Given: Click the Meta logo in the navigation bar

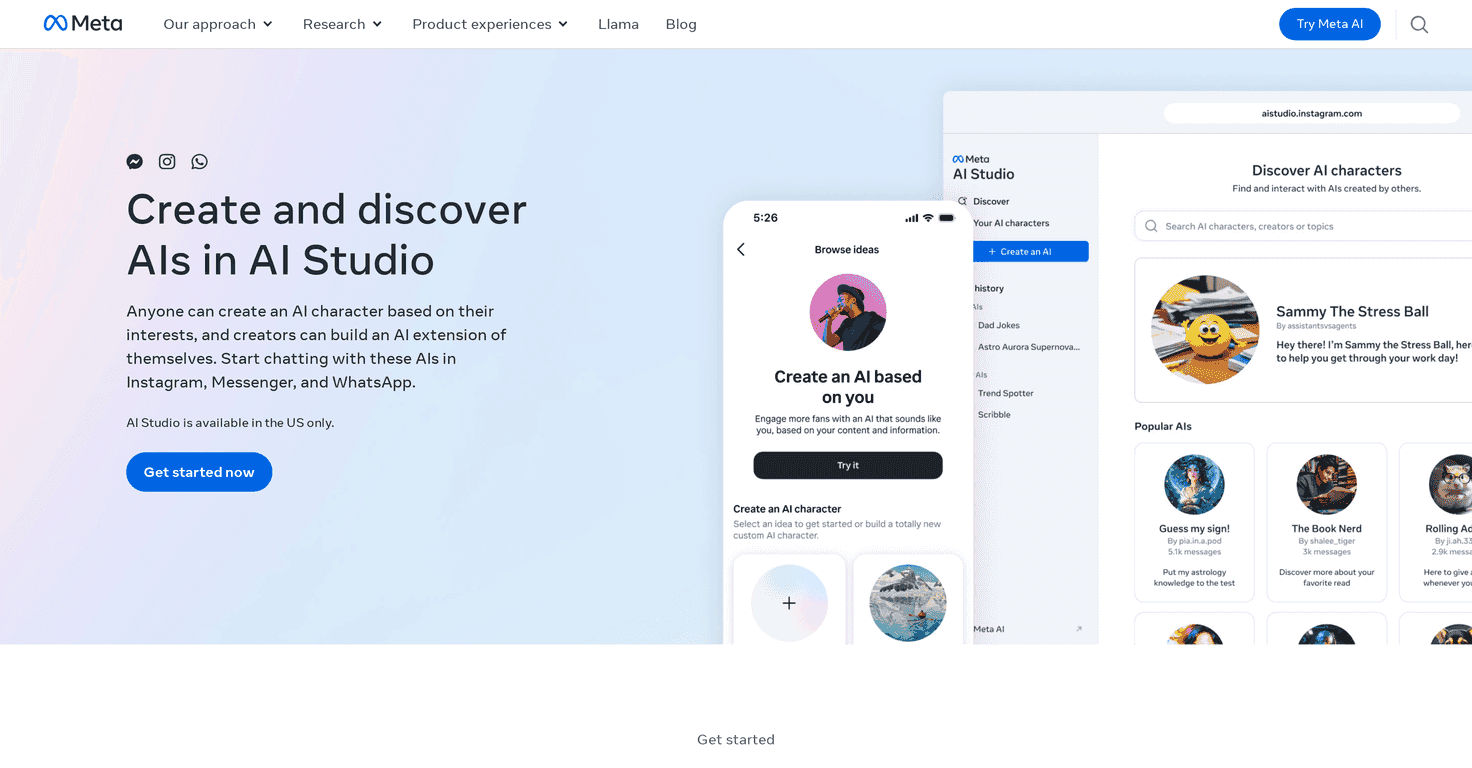Looking at the screenshot, I should tap(83, 23).
